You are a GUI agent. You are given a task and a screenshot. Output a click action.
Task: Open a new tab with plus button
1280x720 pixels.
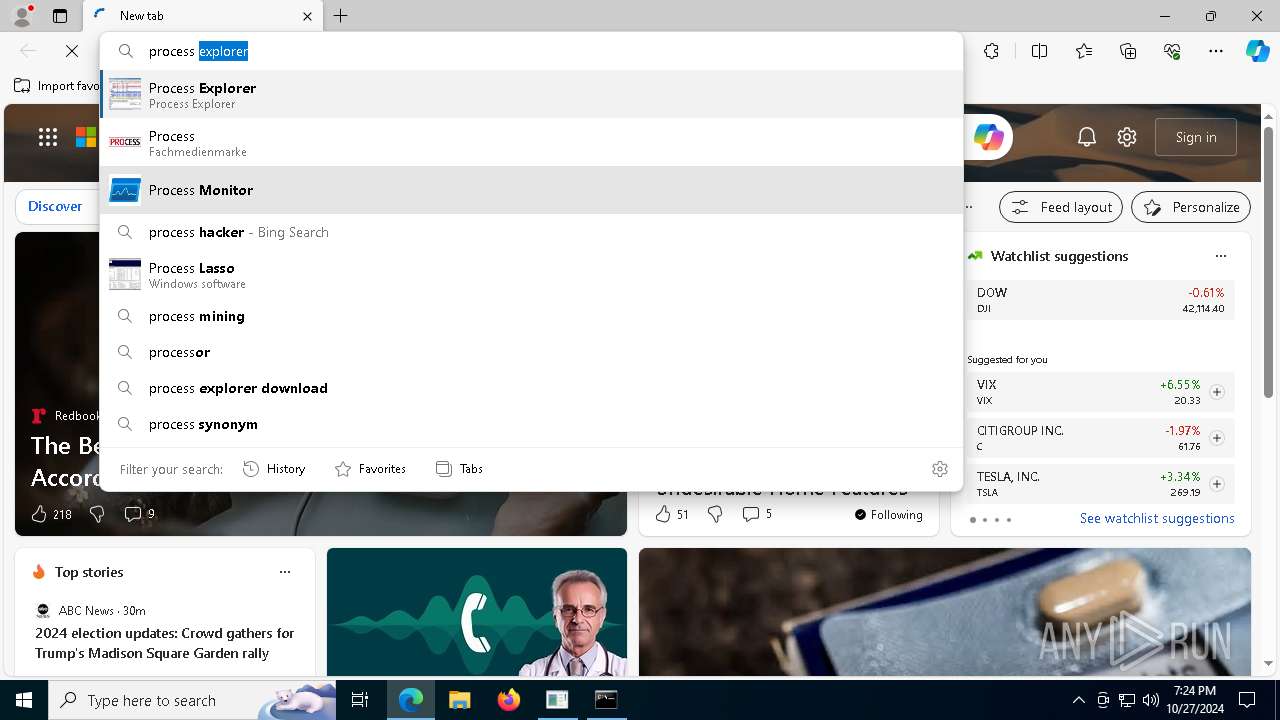click(x=341, y=16)
